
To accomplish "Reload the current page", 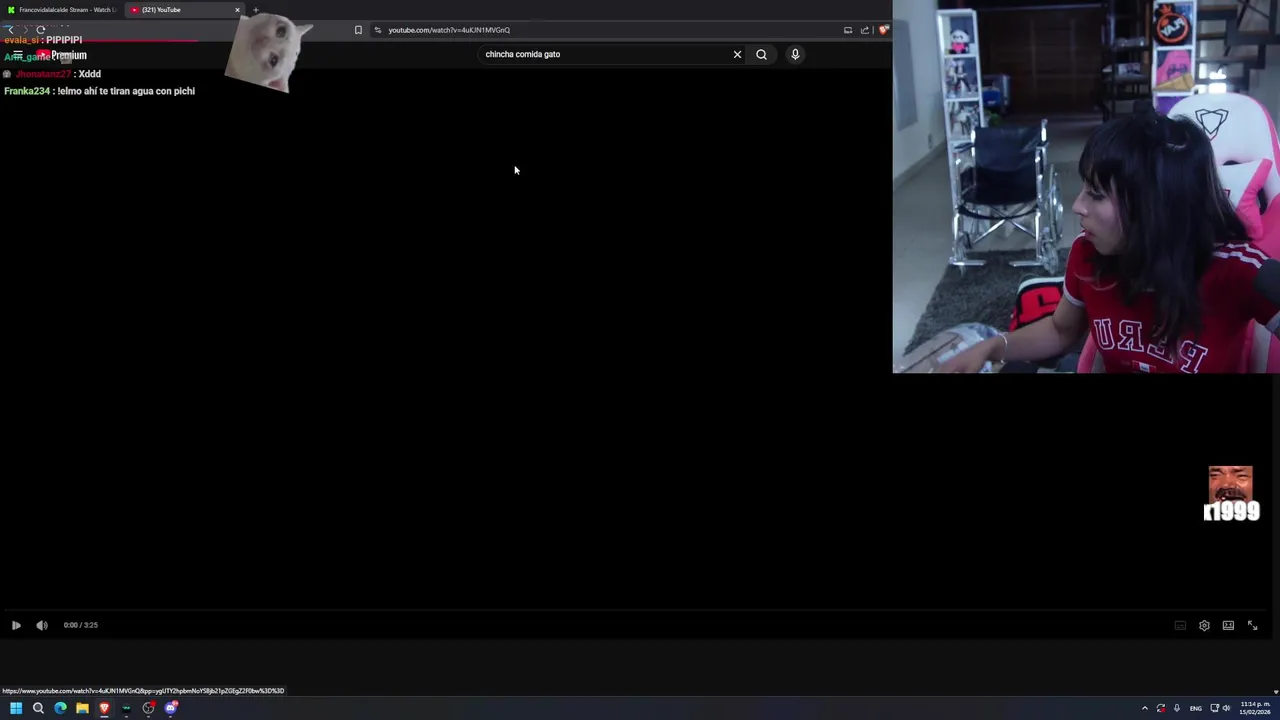I will coord(41,30).
